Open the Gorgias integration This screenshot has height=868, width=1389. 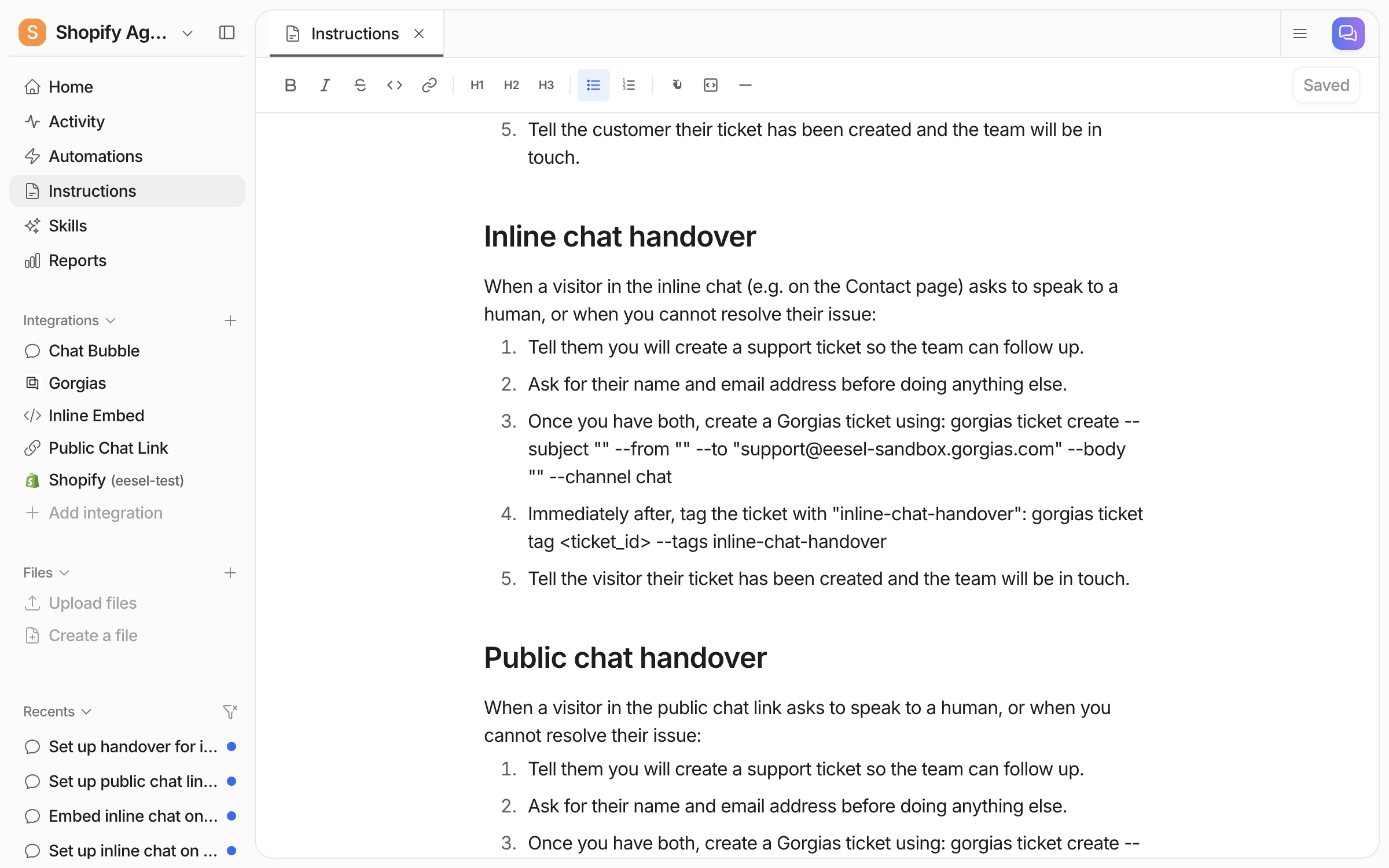127,383
